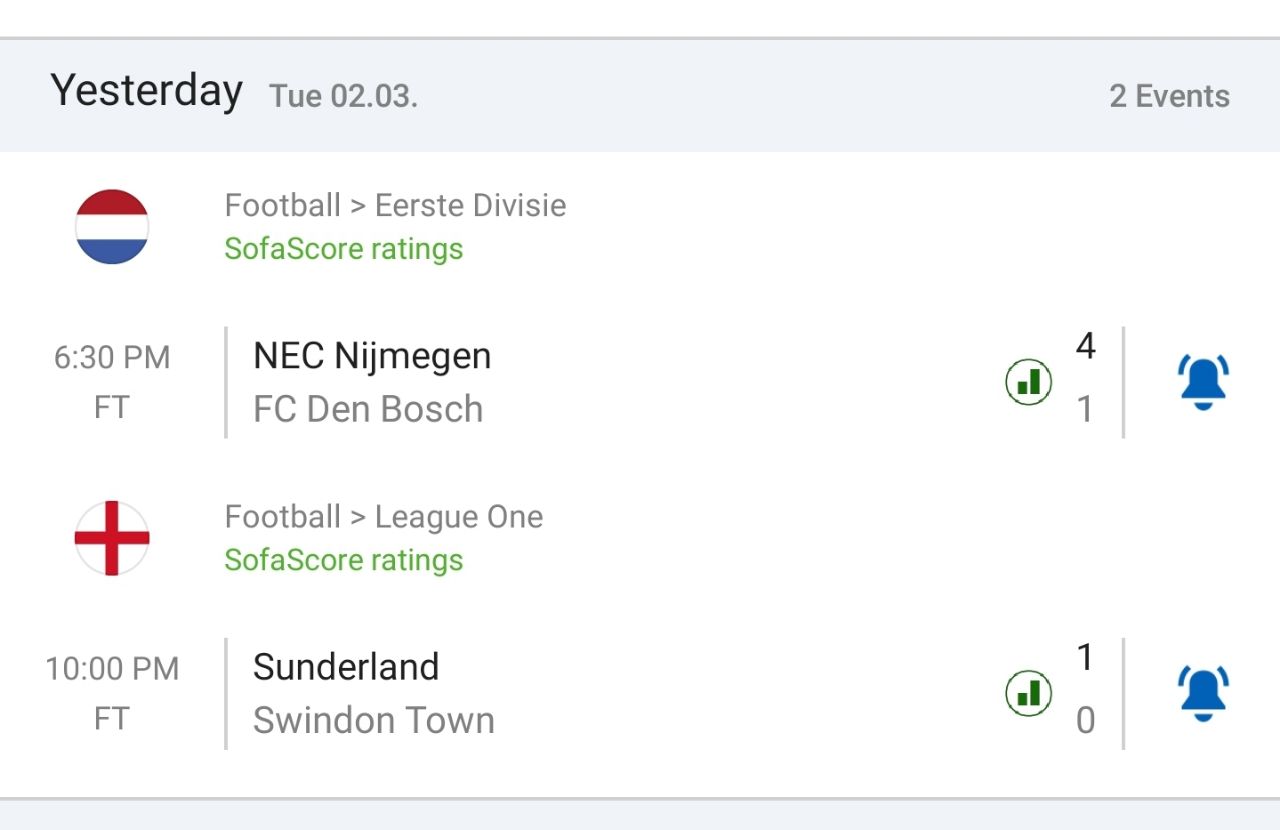Click the 10:00 PM kickoff time

[112, 668]
